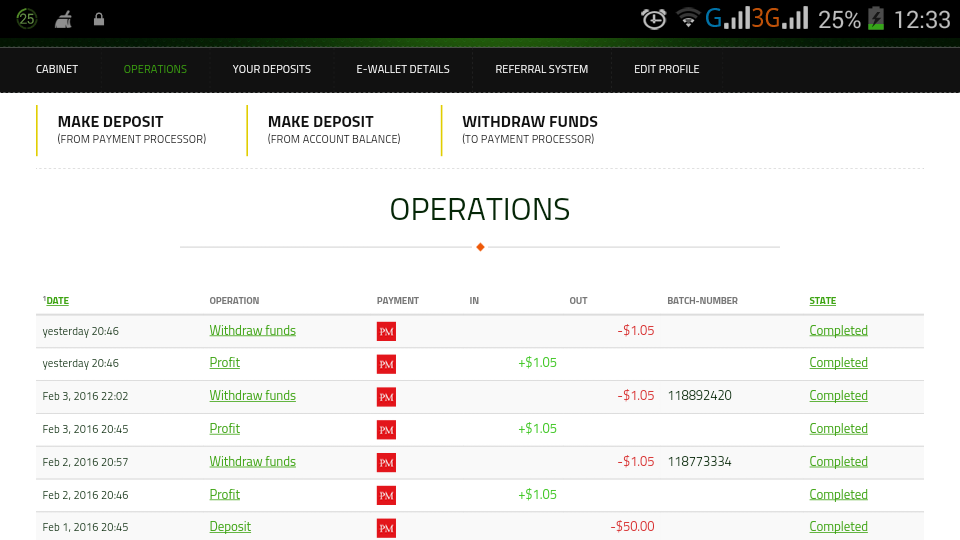The width and height of the screenshot is (960, 540).
Task: Choose Make Deposit from account balance
Action: coord(334,130)
